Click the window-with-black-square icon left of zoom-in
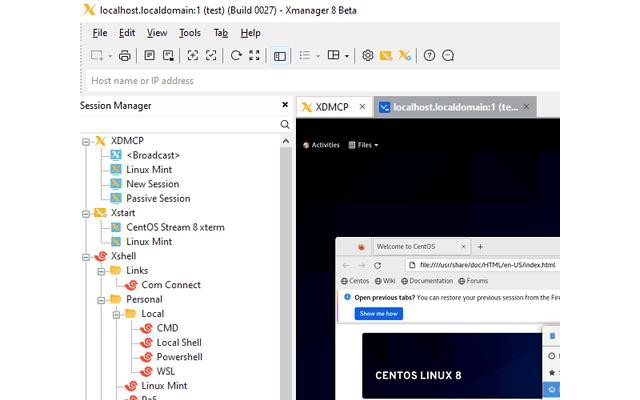640x400 pixels. (x=168, y=55)
